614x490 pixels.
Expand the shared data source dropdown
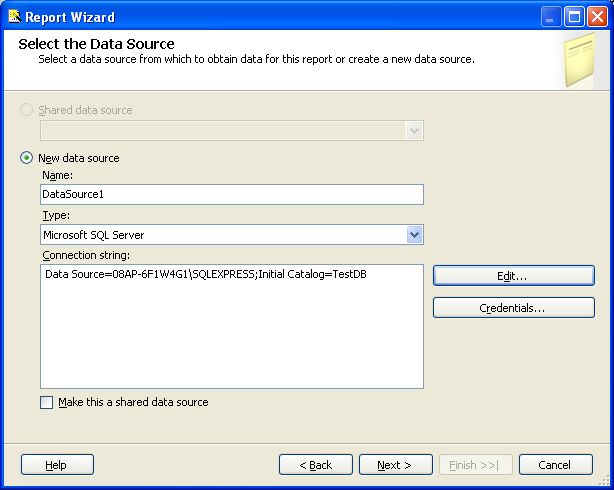(414, 131)
